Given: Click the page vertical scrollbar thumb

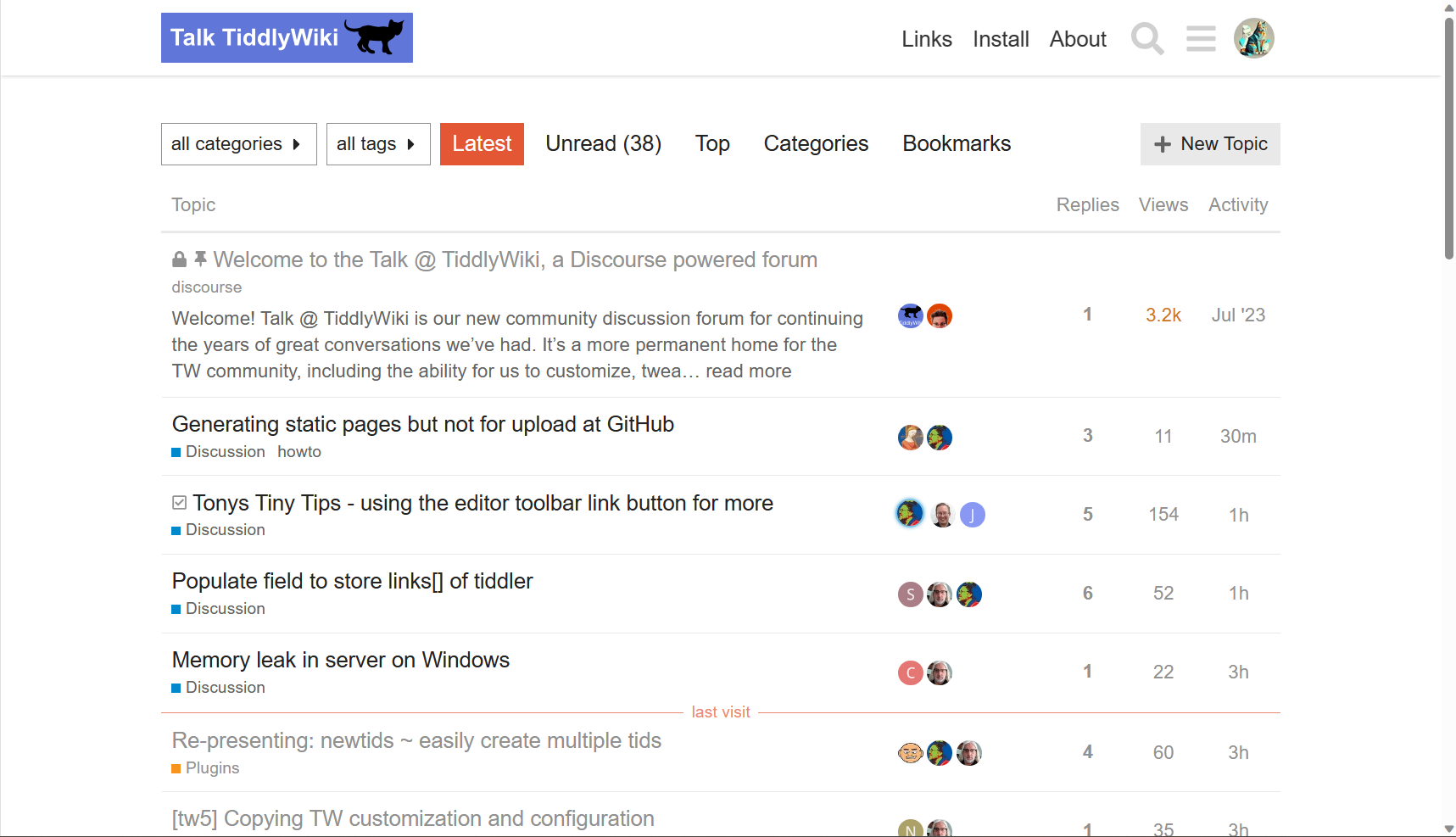Looking at the screenshot, I should (x=1449, y=137).
